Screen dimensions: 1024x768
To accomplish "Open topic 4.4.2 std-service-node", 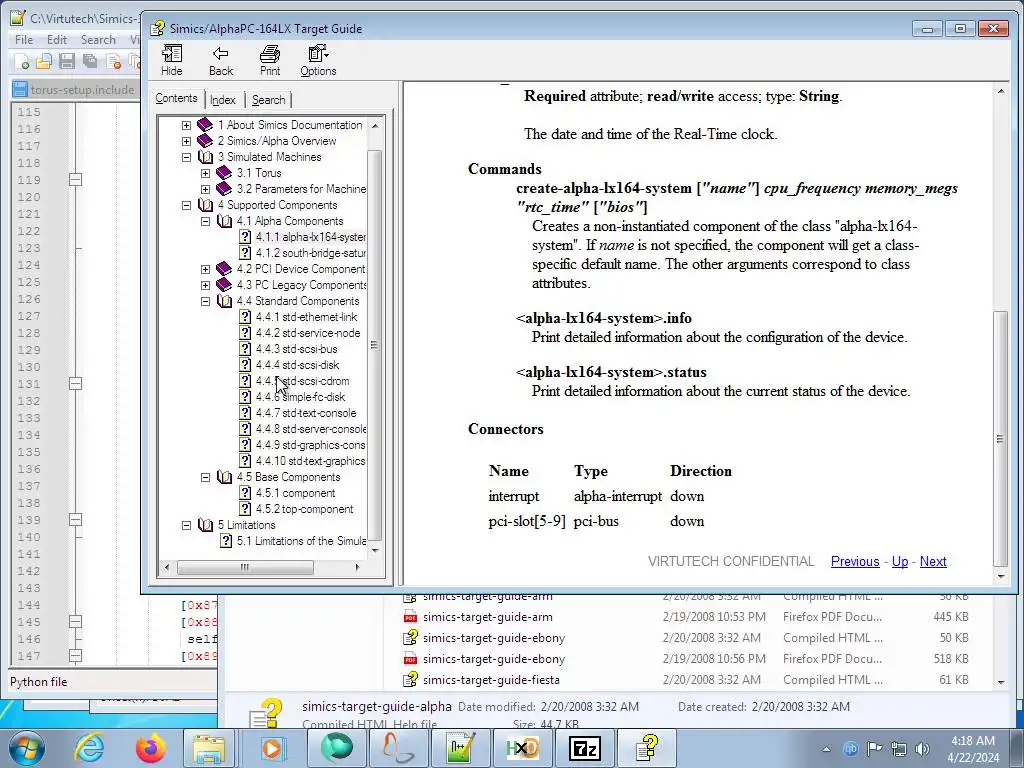I will point(308,333).
